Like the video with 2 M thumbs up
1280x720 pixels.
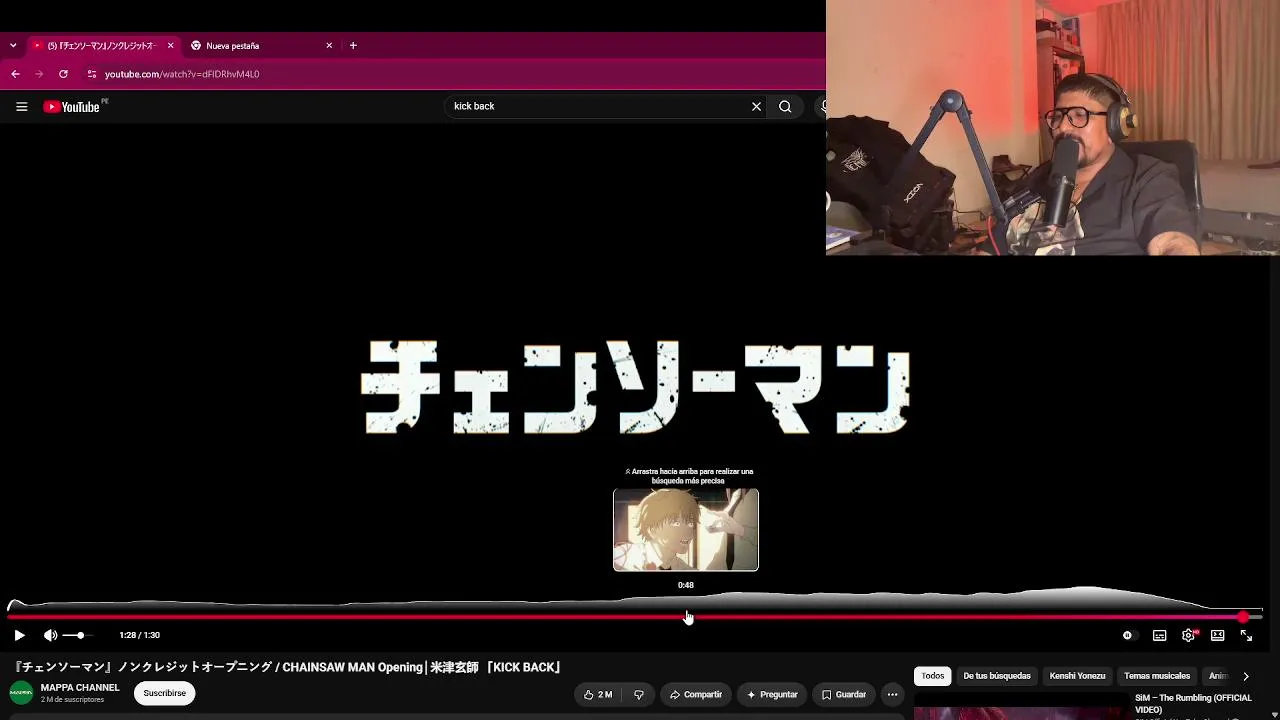tap(598, 694)
